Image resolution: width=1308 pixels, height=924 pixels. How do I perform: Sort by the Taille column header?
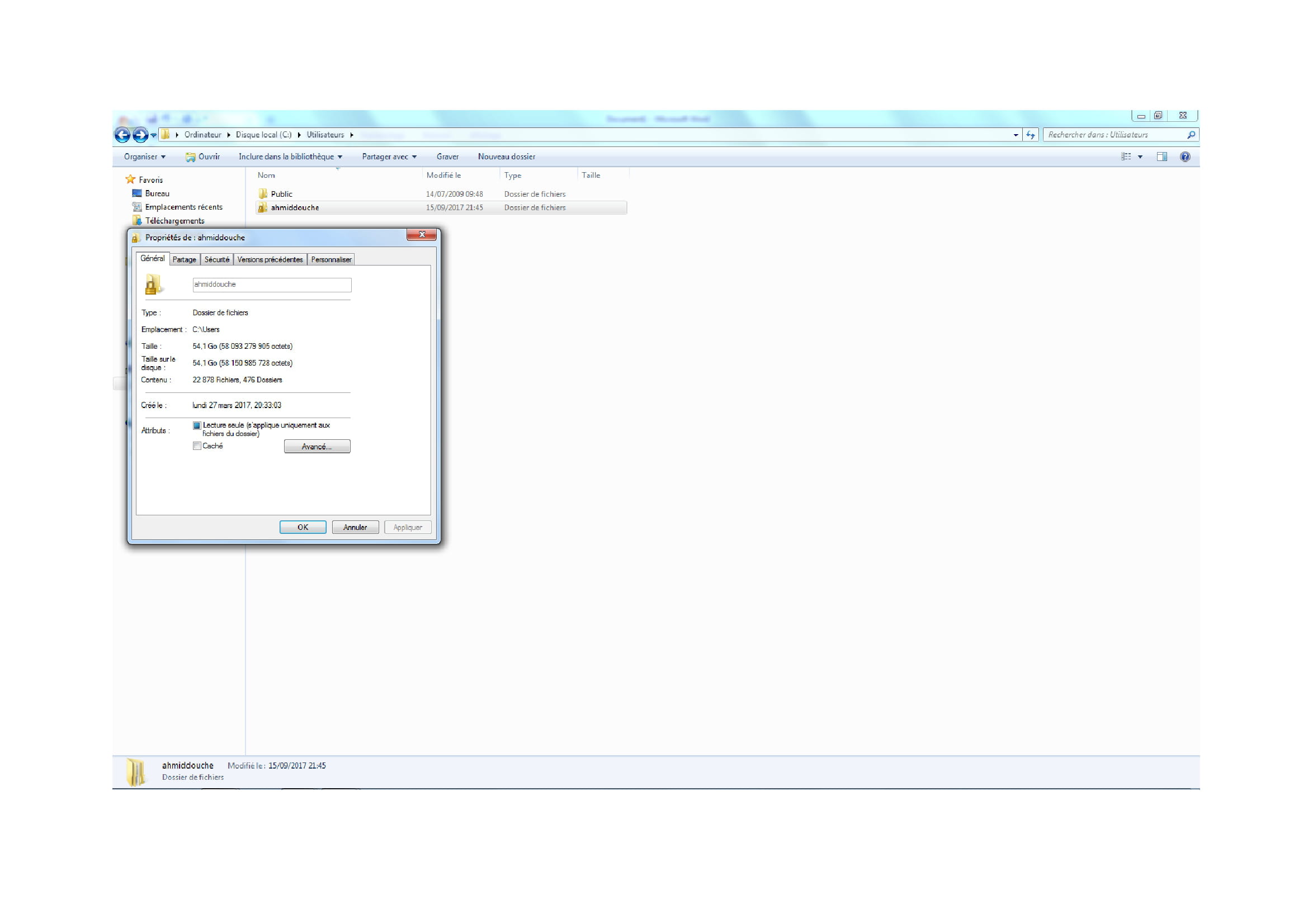click(603, 176)
